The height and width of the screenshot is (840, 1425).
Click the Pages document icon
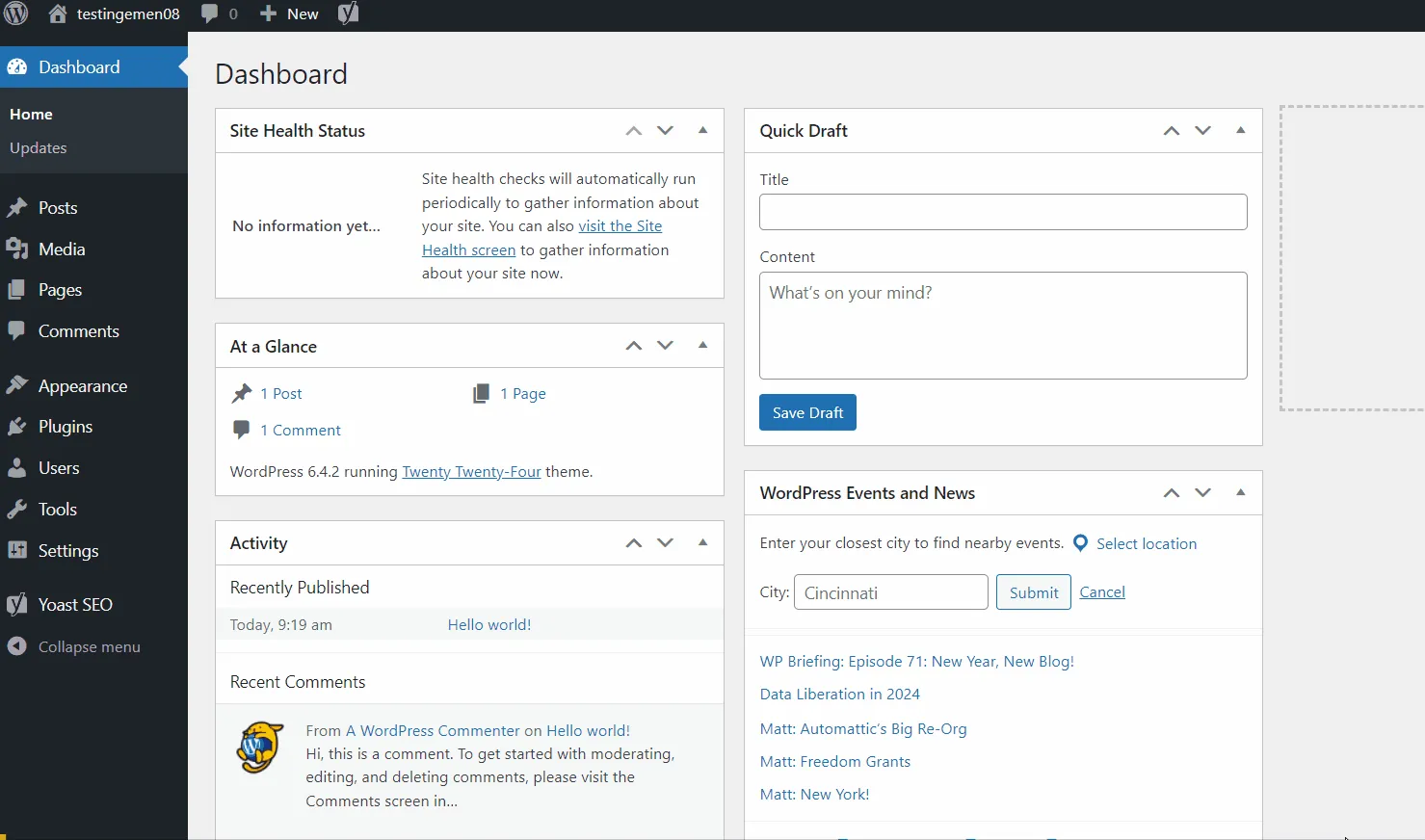(17, 289)
